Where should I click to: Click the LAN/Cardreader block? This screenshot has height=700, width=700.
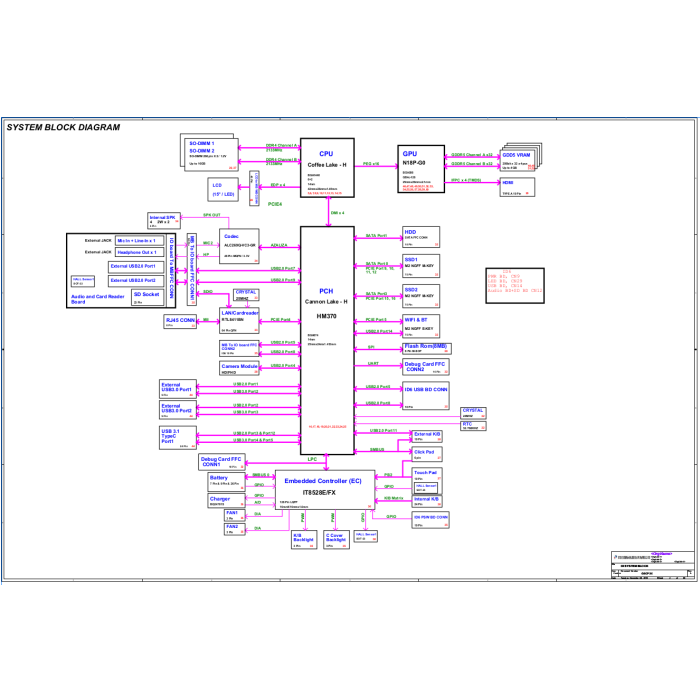click(239, 321)
